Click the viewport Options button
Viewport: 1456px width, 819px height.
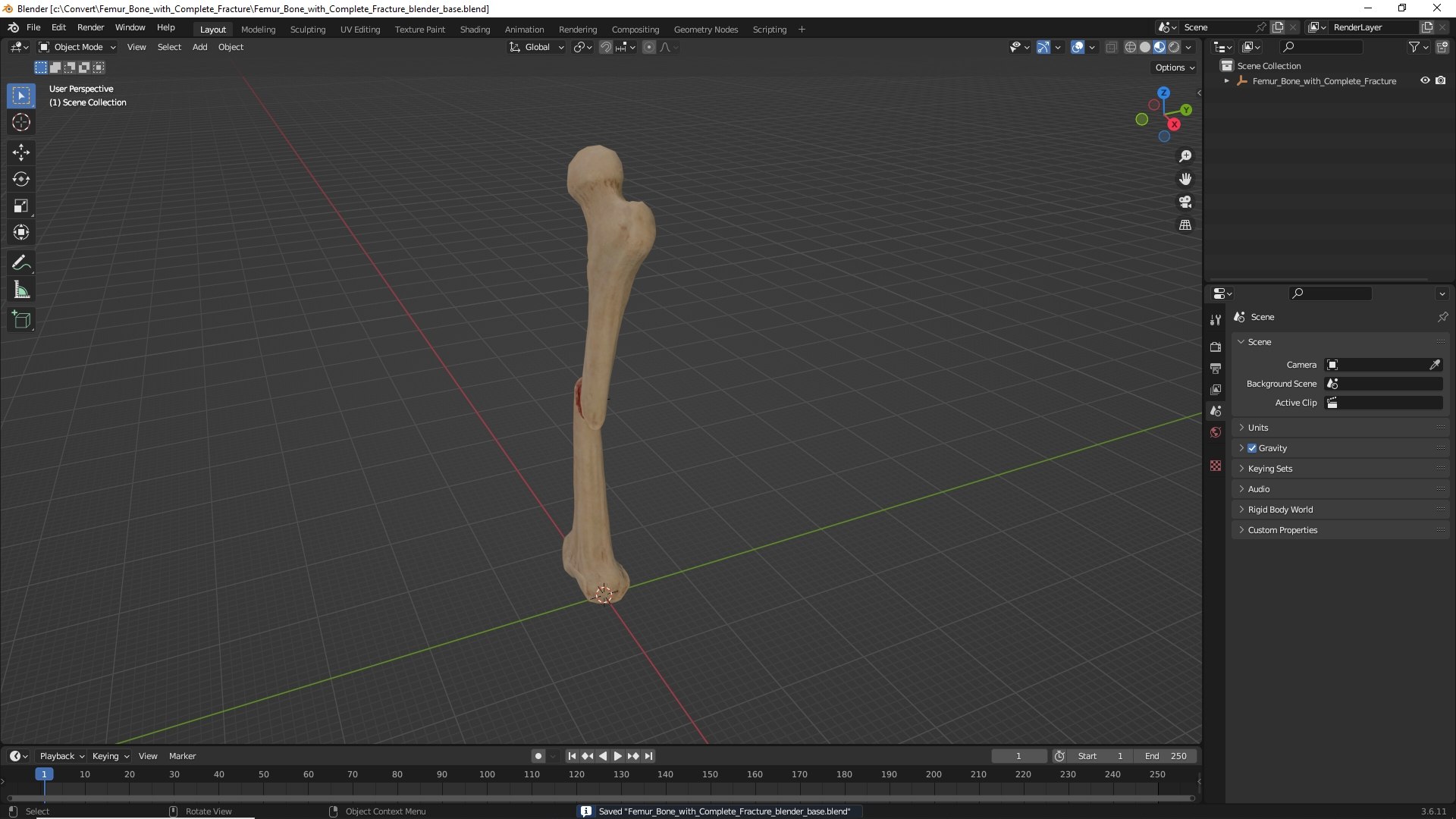click(x=1175, y=67)
